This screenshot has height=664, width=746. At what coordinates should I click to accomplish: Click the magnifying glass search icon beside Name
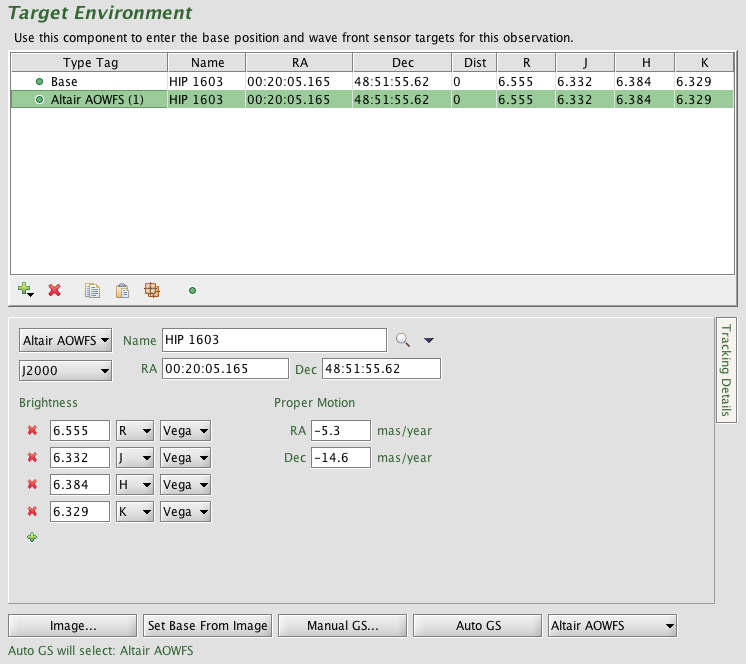[x=402, y=340]
